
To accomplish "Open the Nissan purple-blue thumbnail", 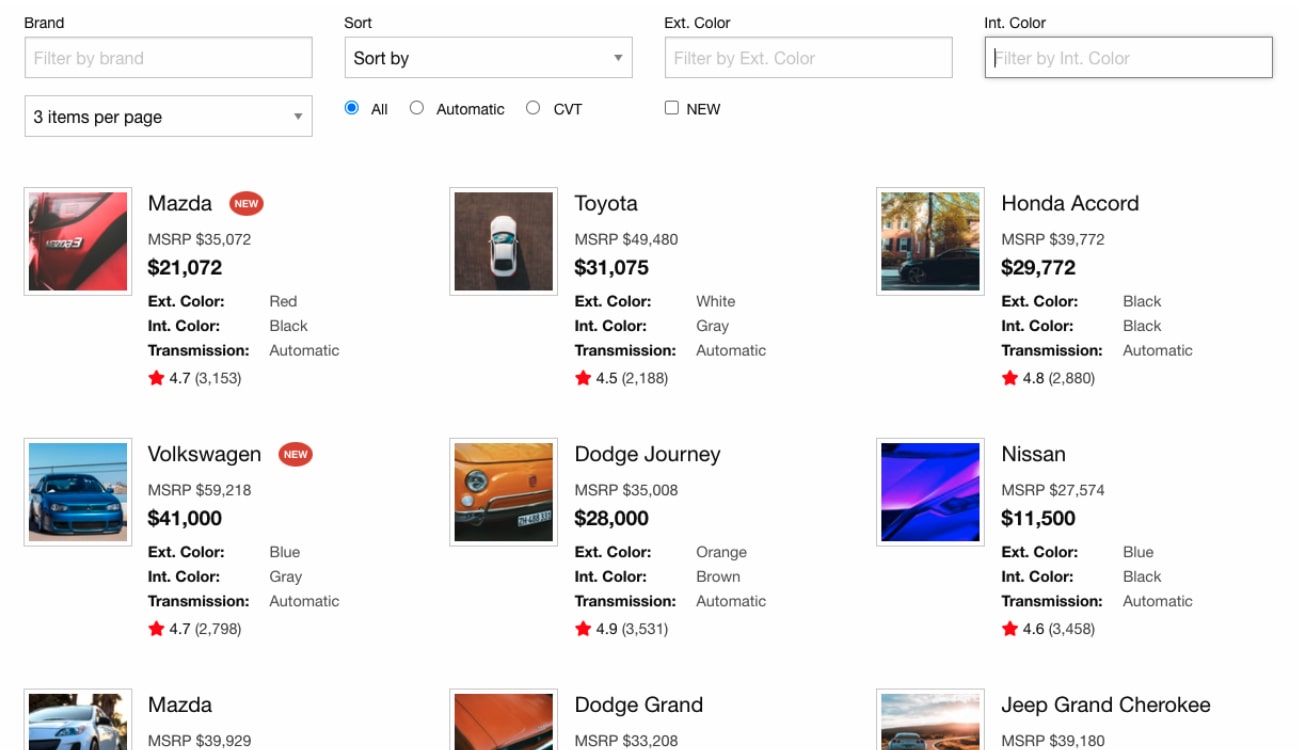I will pyautogui.click(x=930, y=492).
